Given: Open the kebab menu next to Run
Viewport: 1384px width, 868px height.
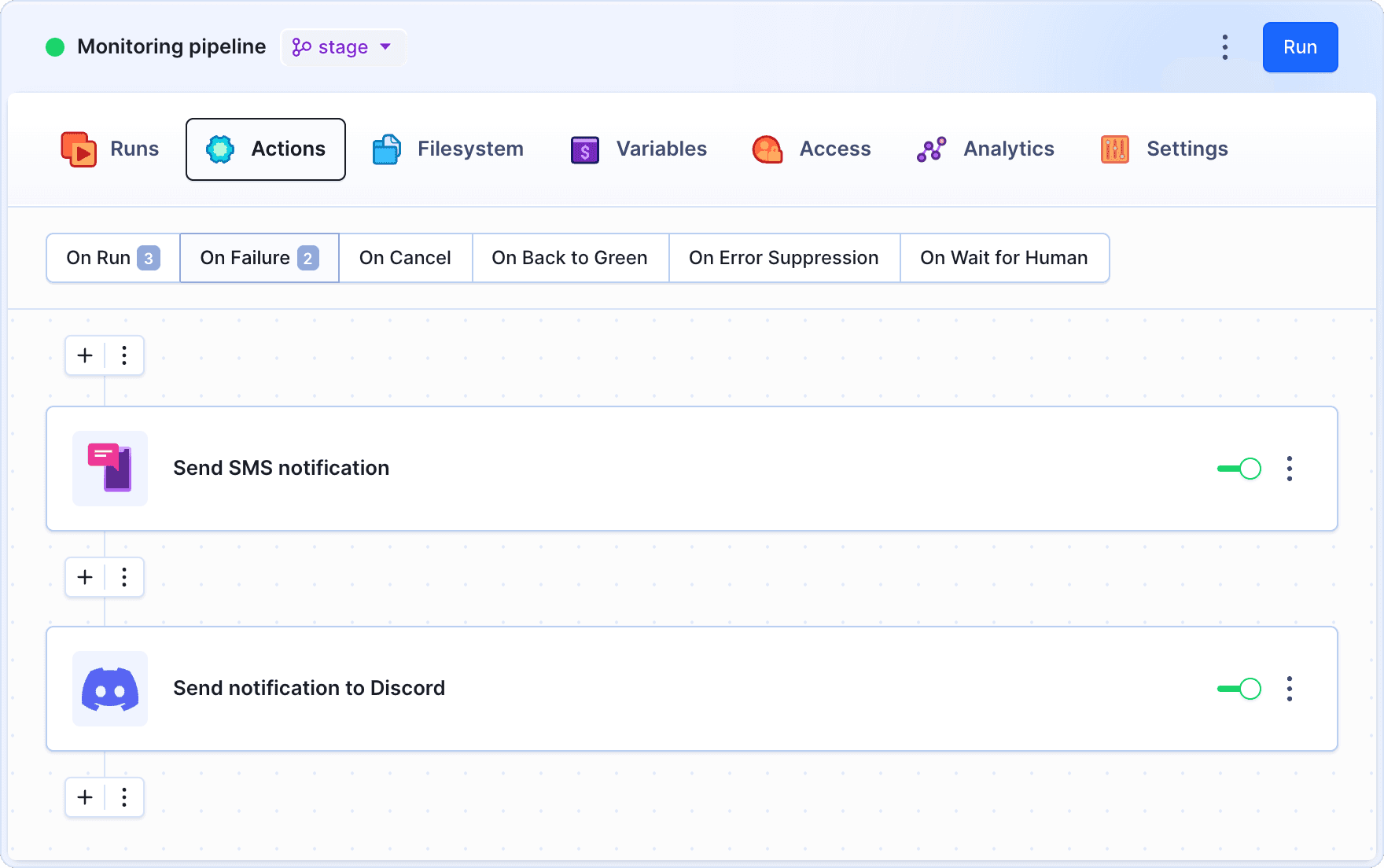Looking at the screenshot, I should point(1224,47).
